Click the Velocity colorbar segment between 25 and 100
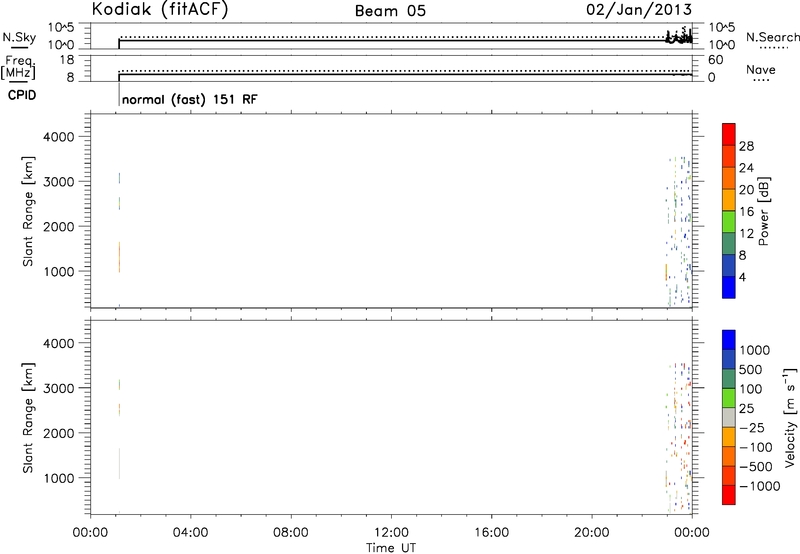The height and width of the screenshot is (554, 800). pyautogui.click(x=729, y=398)
